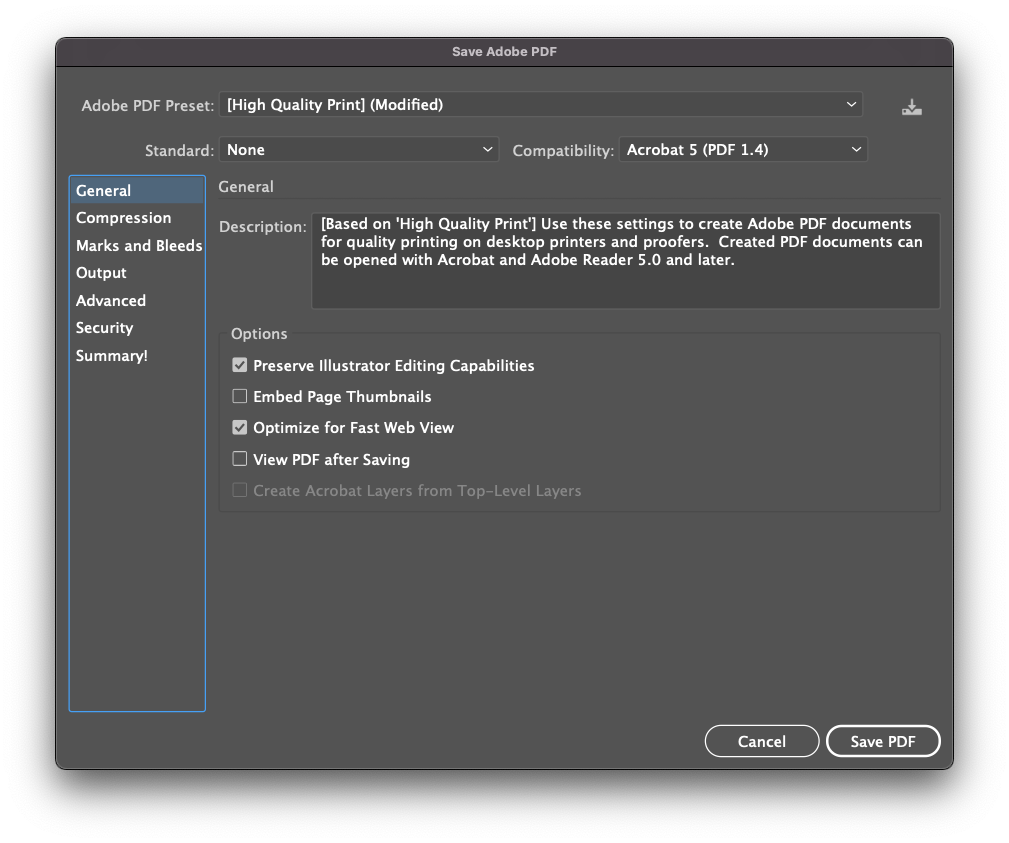Toggle Optimize for Fast Web View
This screenshot has width=1009, height=843.
tap(239, 427)
